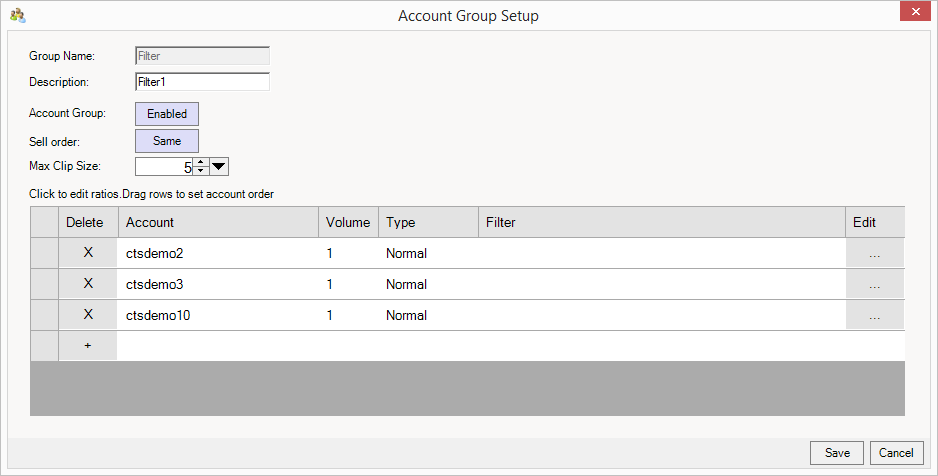Screen dimensions: 938x476
Task: Click the Volume column header
Action: 347,222
